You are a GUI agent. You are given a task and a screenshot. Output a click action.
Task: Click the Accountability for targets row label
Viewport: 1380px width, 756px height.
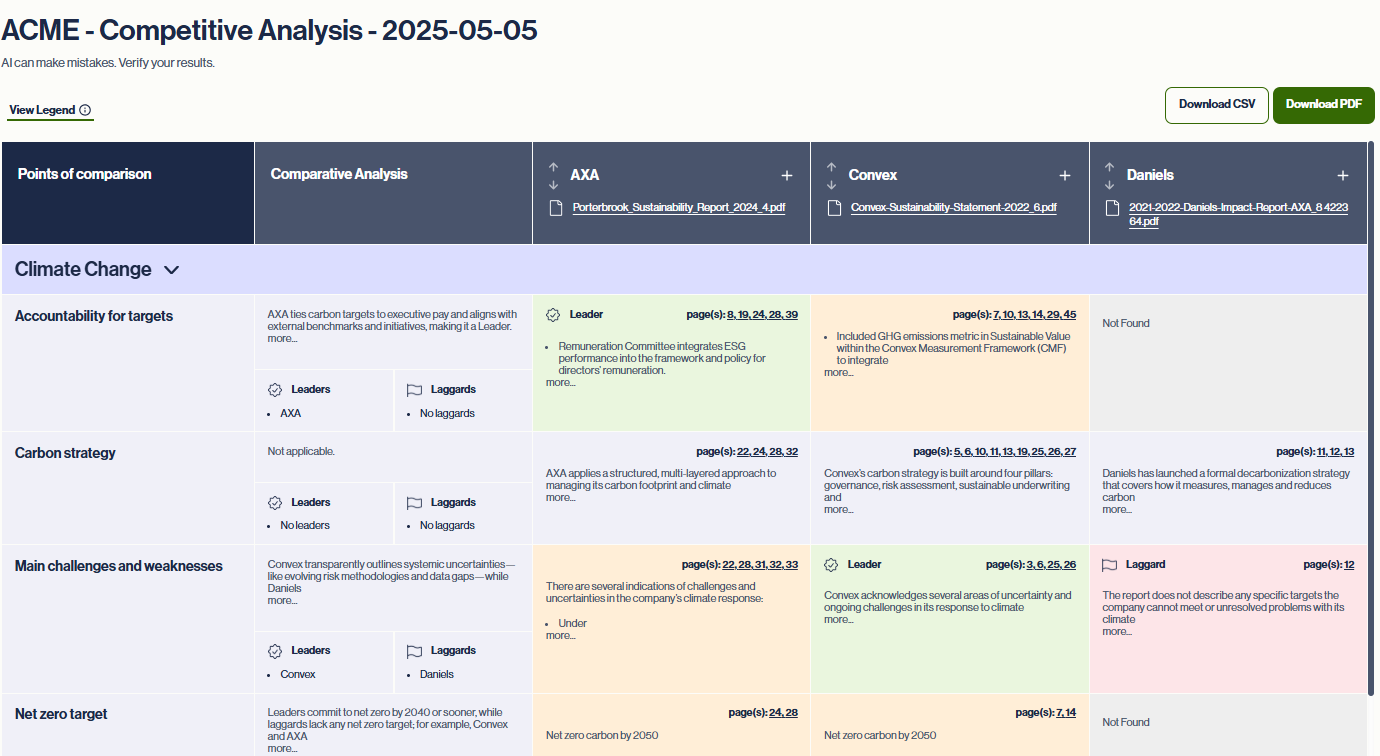pos(94,316)
